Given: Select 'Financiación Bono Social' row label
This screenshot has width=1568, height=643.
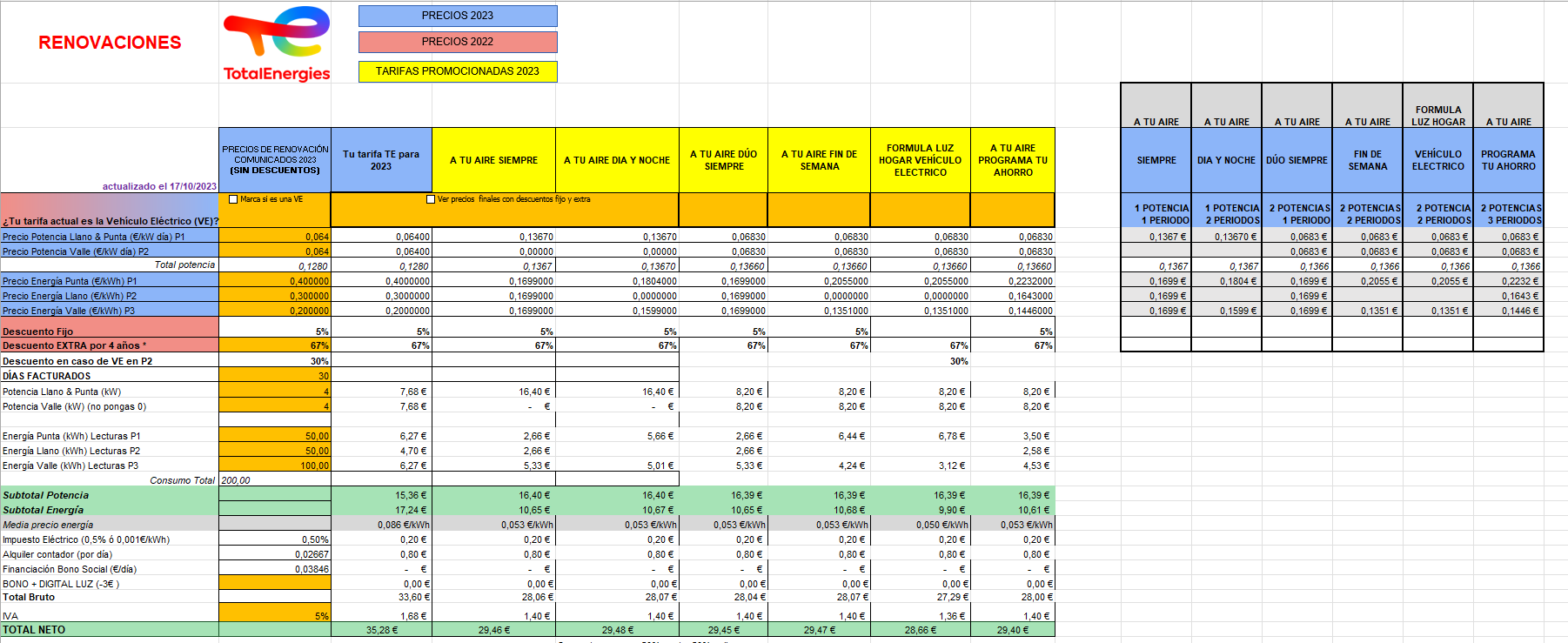Looking at the screenshot, I should [110, 569].
